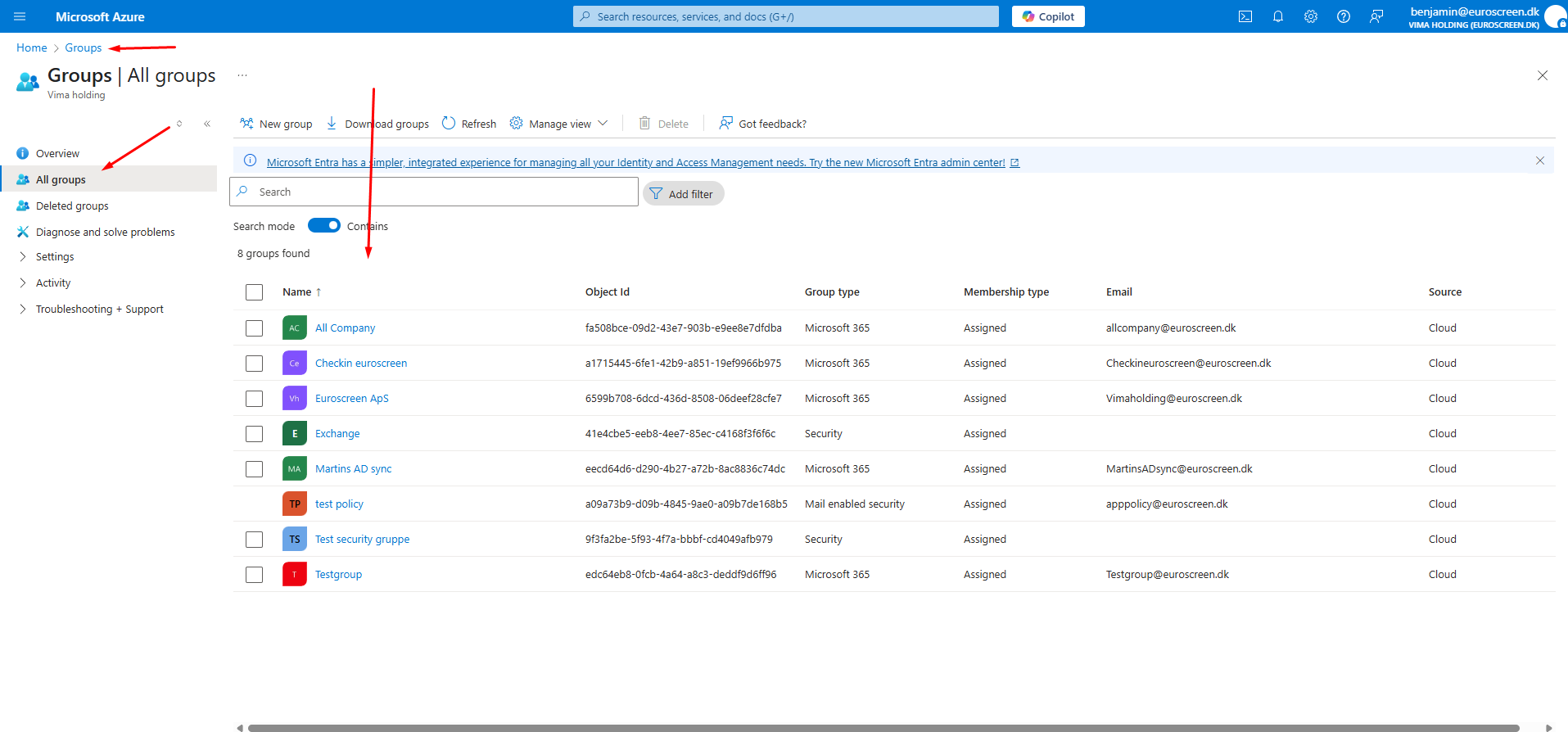
Task: Go to Home breadcrumb link
Action: [32, 47]
